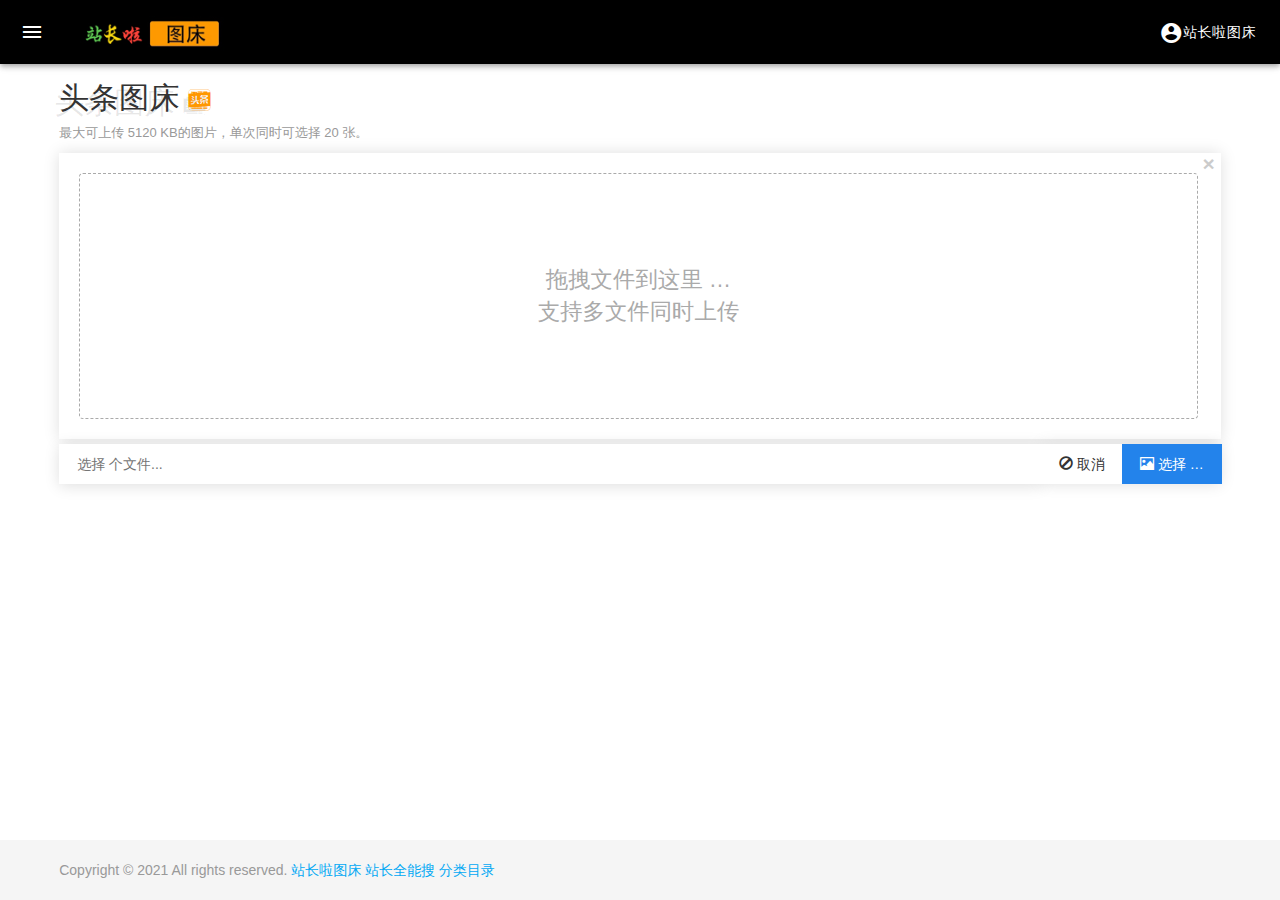Click the 头条图床 page heading
The image size is (1280, 900).
pyautogui.click(x=119, y=98)
